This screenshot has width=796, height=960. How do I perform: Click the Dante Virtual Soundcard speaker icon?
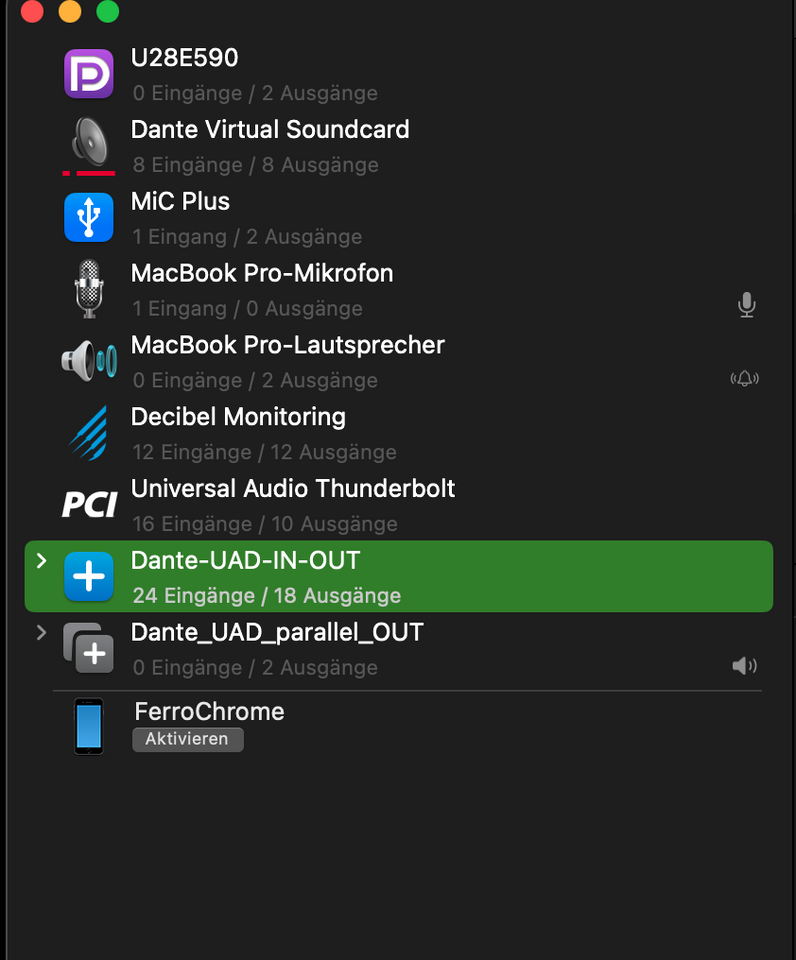coord(89,146)
